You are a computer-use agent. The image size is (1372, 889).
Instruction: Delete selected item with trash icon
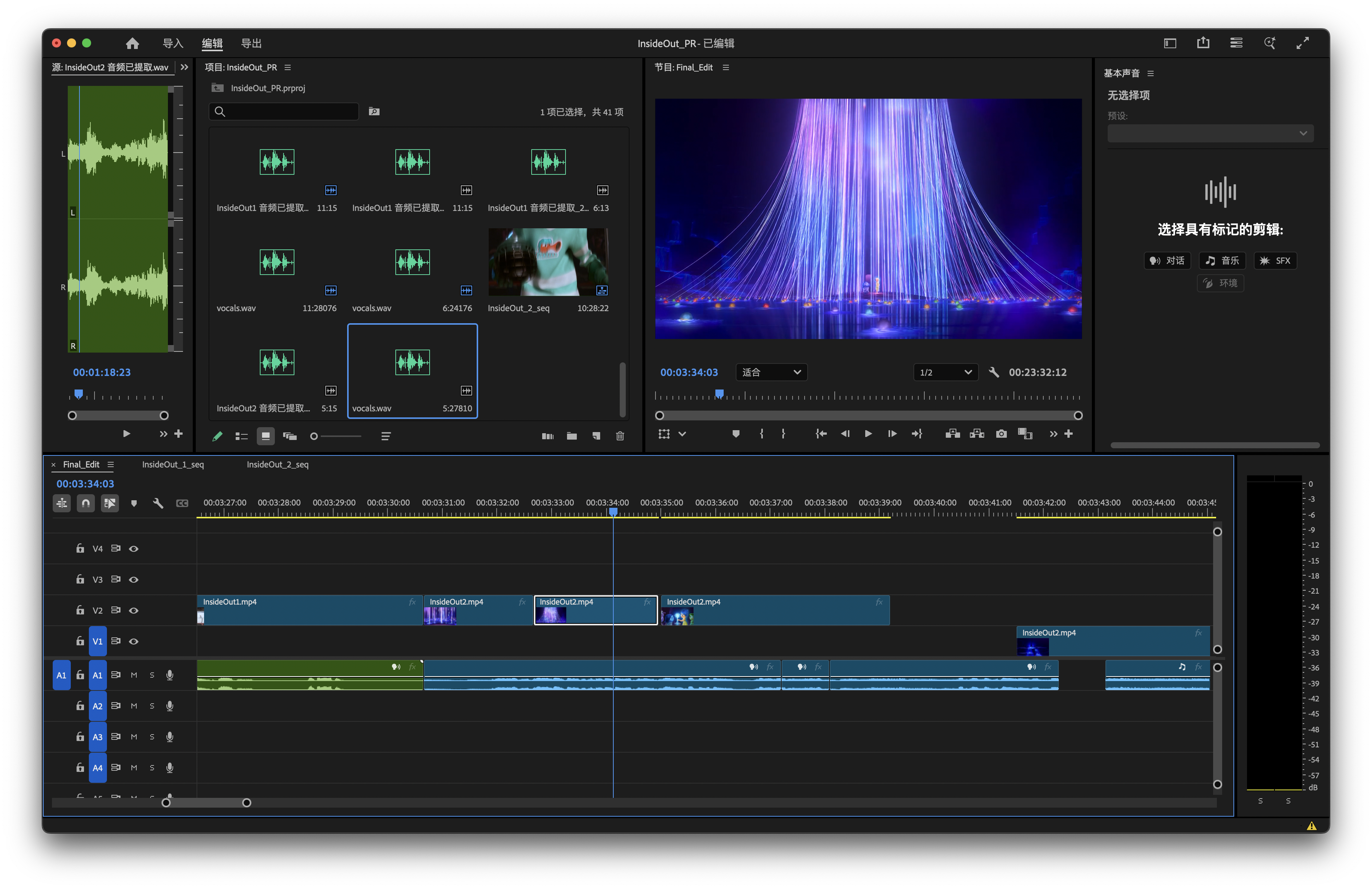[620, 436]
